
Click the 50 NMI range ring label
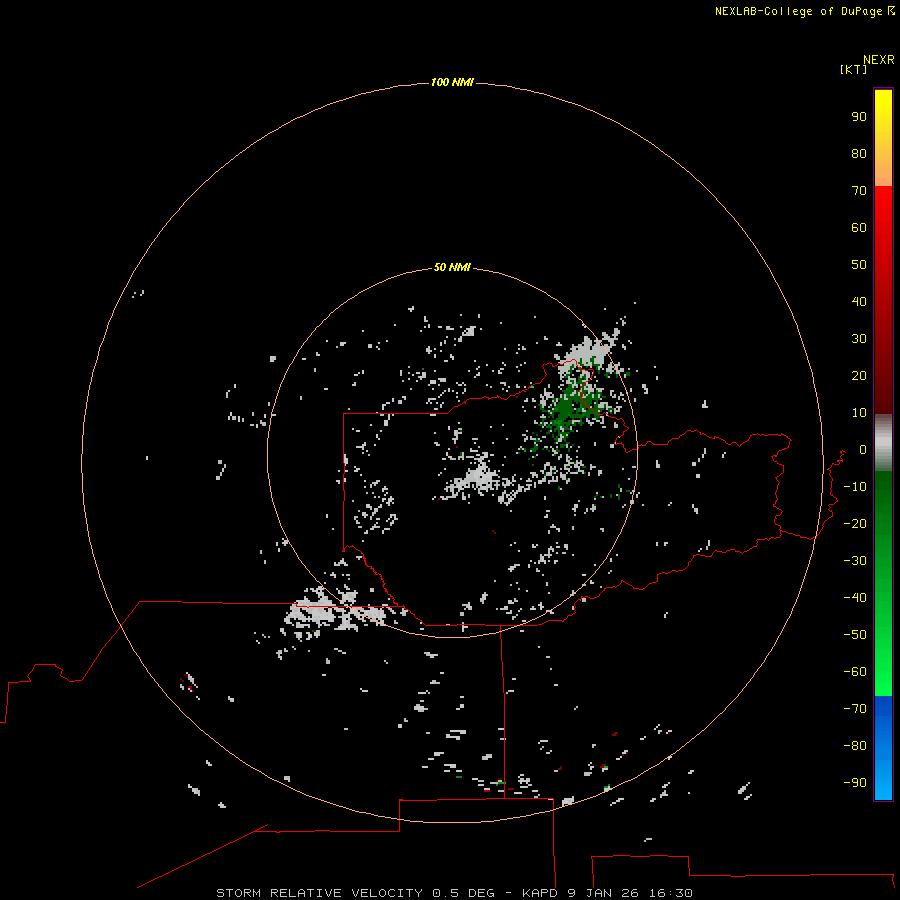coord(452,267)
